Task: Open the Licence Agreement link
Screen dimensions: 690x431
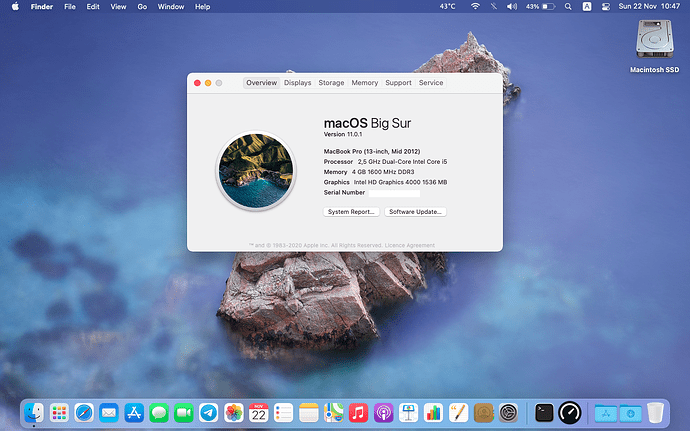Action: tap(410, 246)
